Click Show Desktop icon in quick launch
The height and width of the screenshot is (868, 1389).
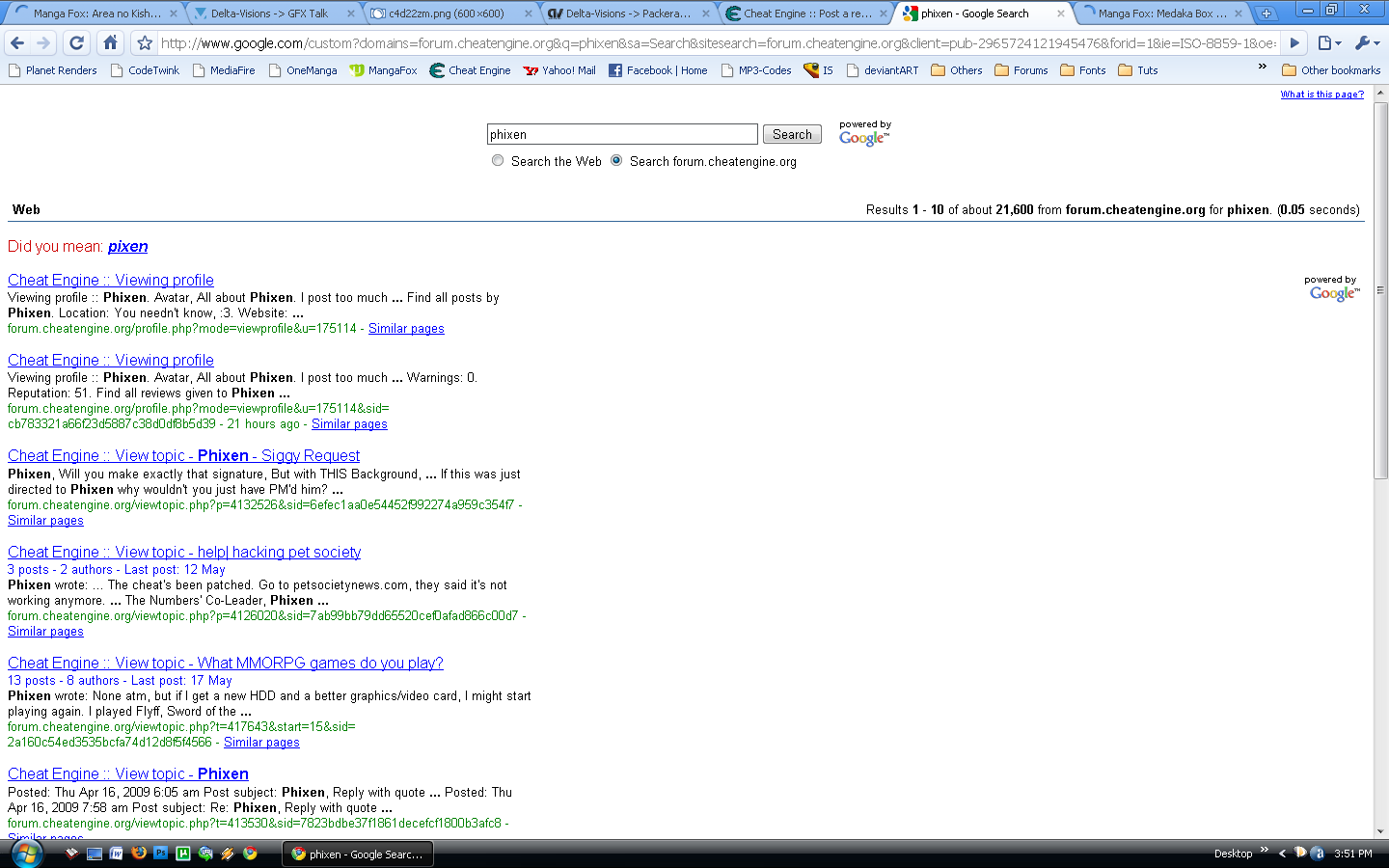pos(95,854)
